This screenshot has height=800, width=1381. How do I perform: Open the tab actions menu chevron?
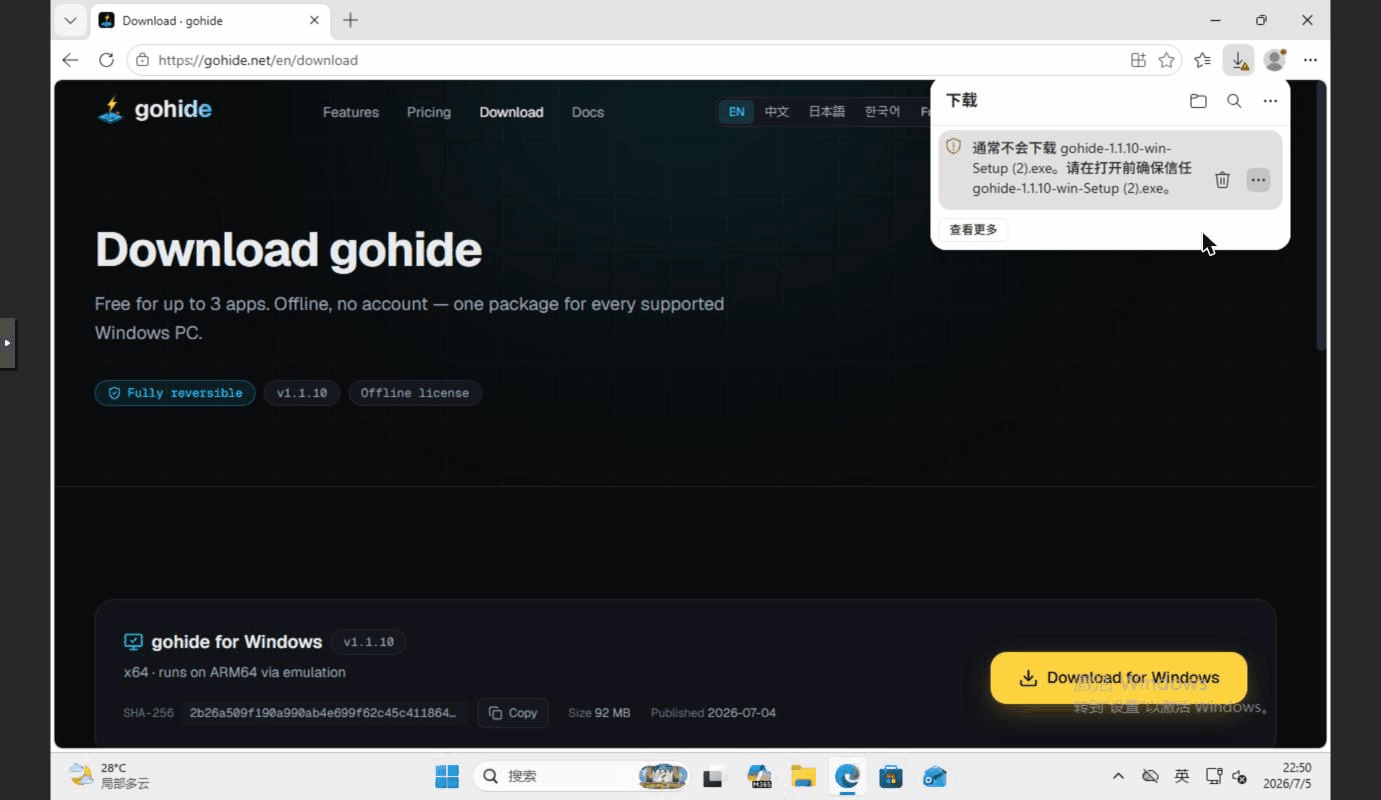(70, 20)
